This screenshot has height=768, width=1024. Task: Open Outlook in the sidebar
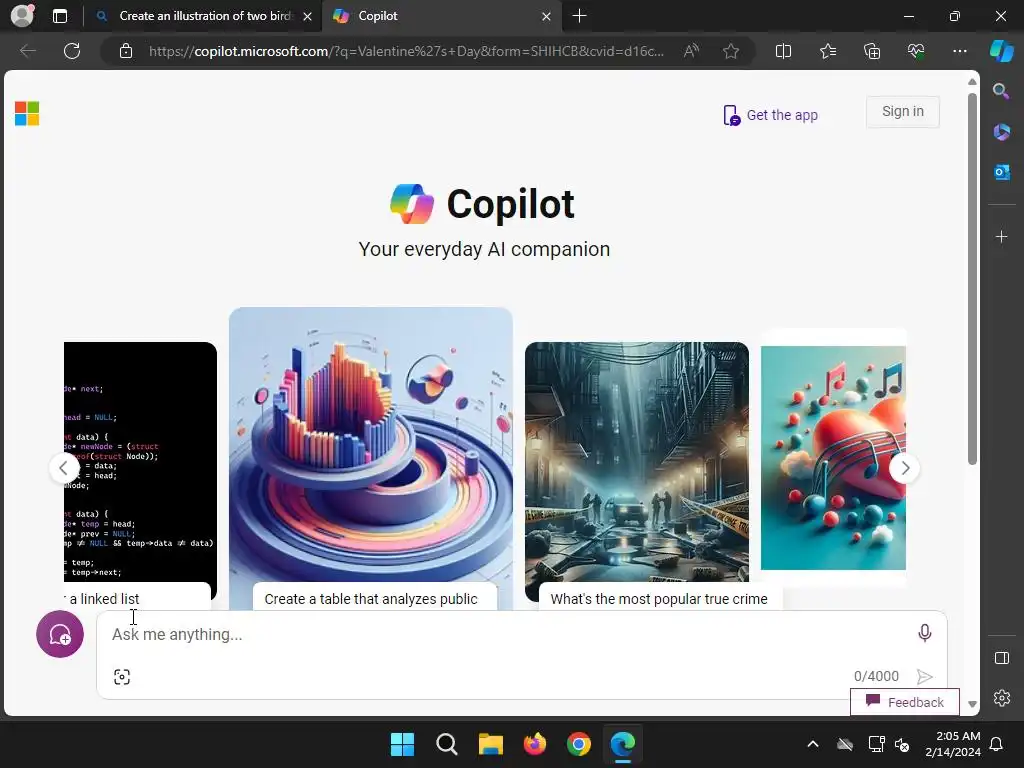tap(1001, 172)
